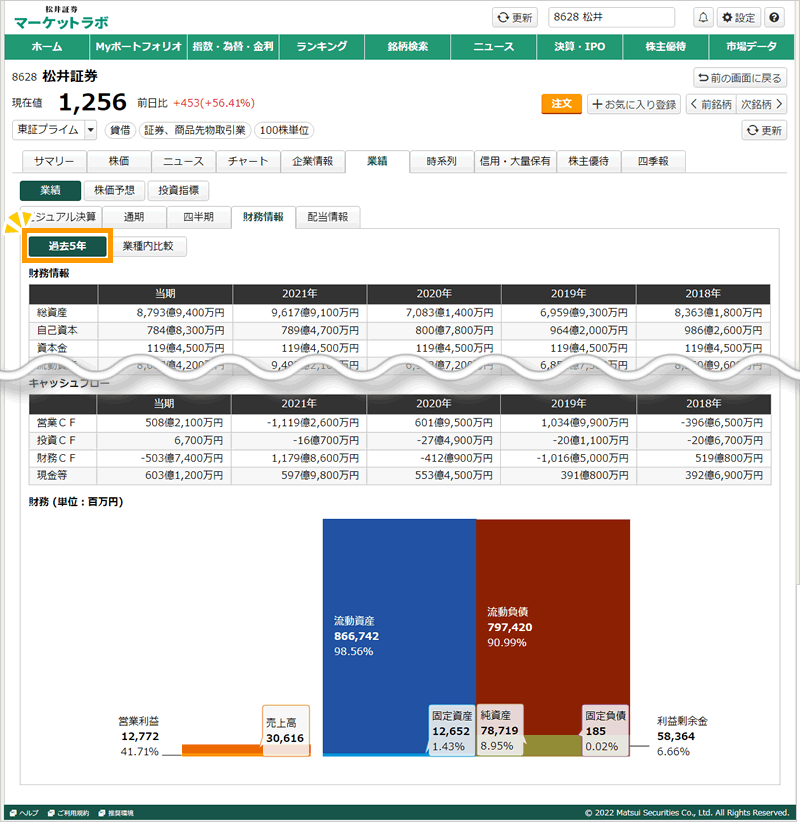
Task: Click the 財務CF 2018年 value 519億800万円
Action: (x=729, y=458)
